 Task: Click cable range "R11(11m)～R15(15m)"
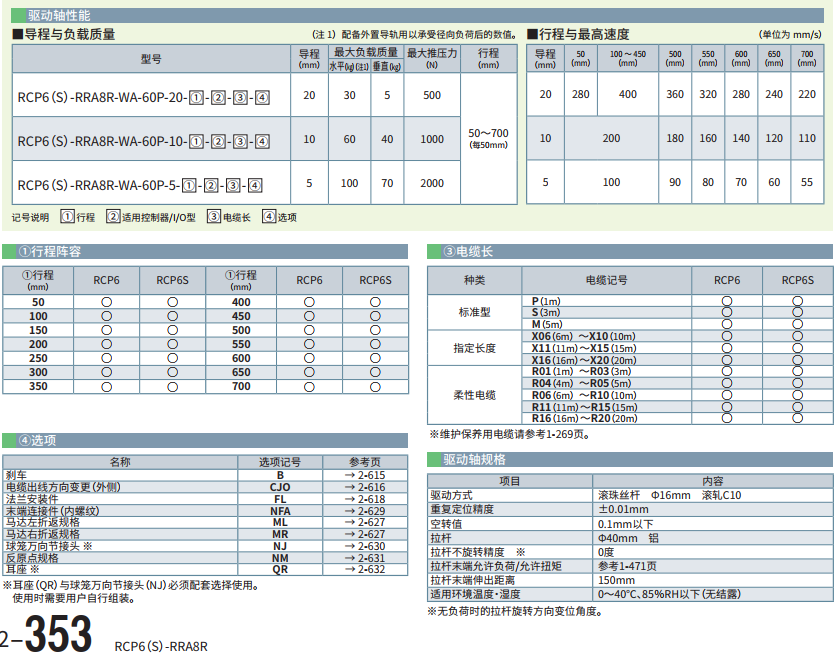(x=584, y=407)
